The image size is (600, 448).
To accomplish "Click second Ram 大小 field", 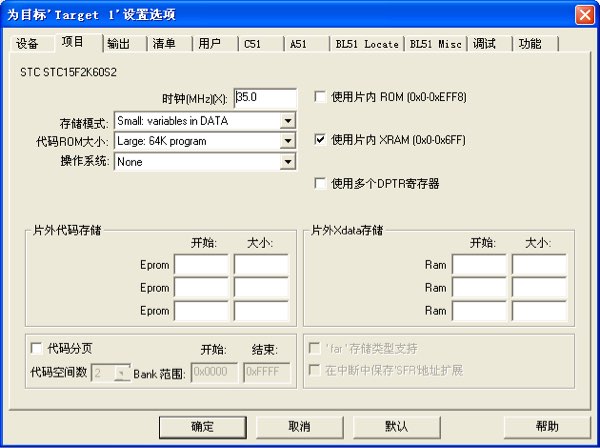I will click(x=539, y=288).
